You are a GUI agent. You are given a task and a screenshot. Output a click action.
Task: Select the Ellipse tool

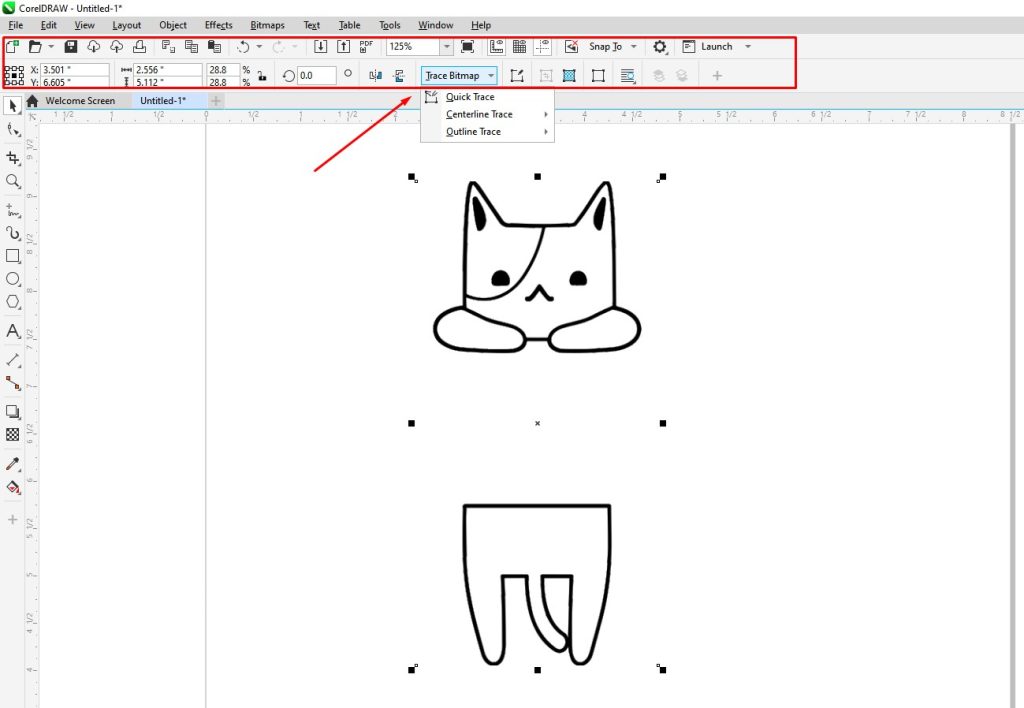tap(12, 279)
